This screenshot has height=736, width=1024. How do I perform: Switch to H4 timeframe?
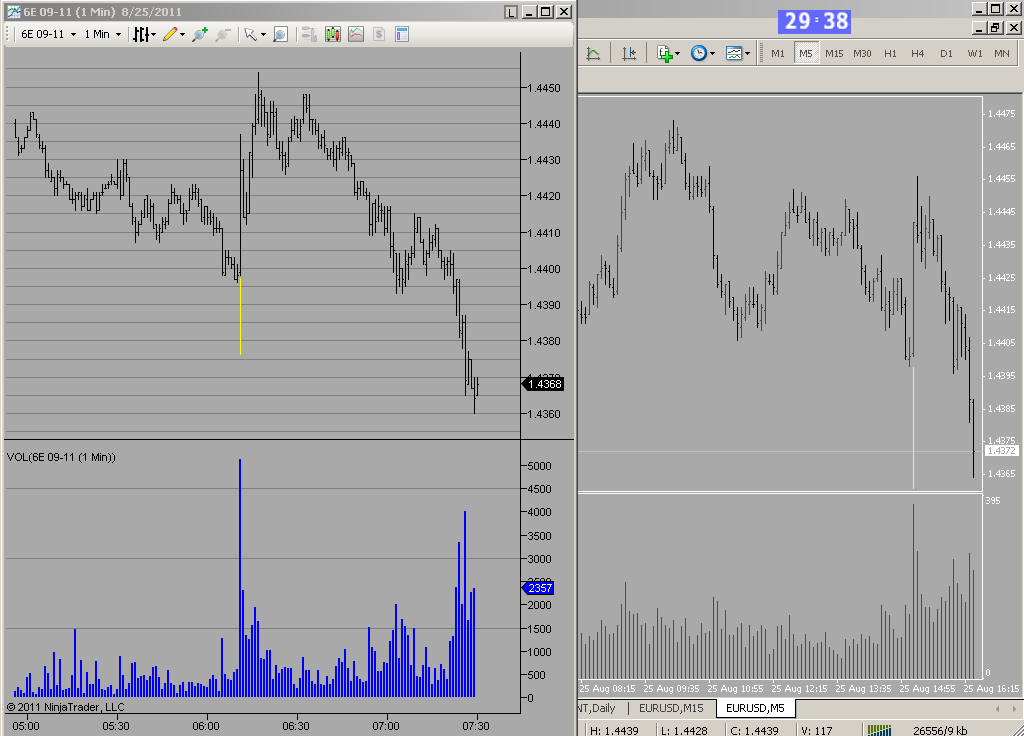pos(918,54)
